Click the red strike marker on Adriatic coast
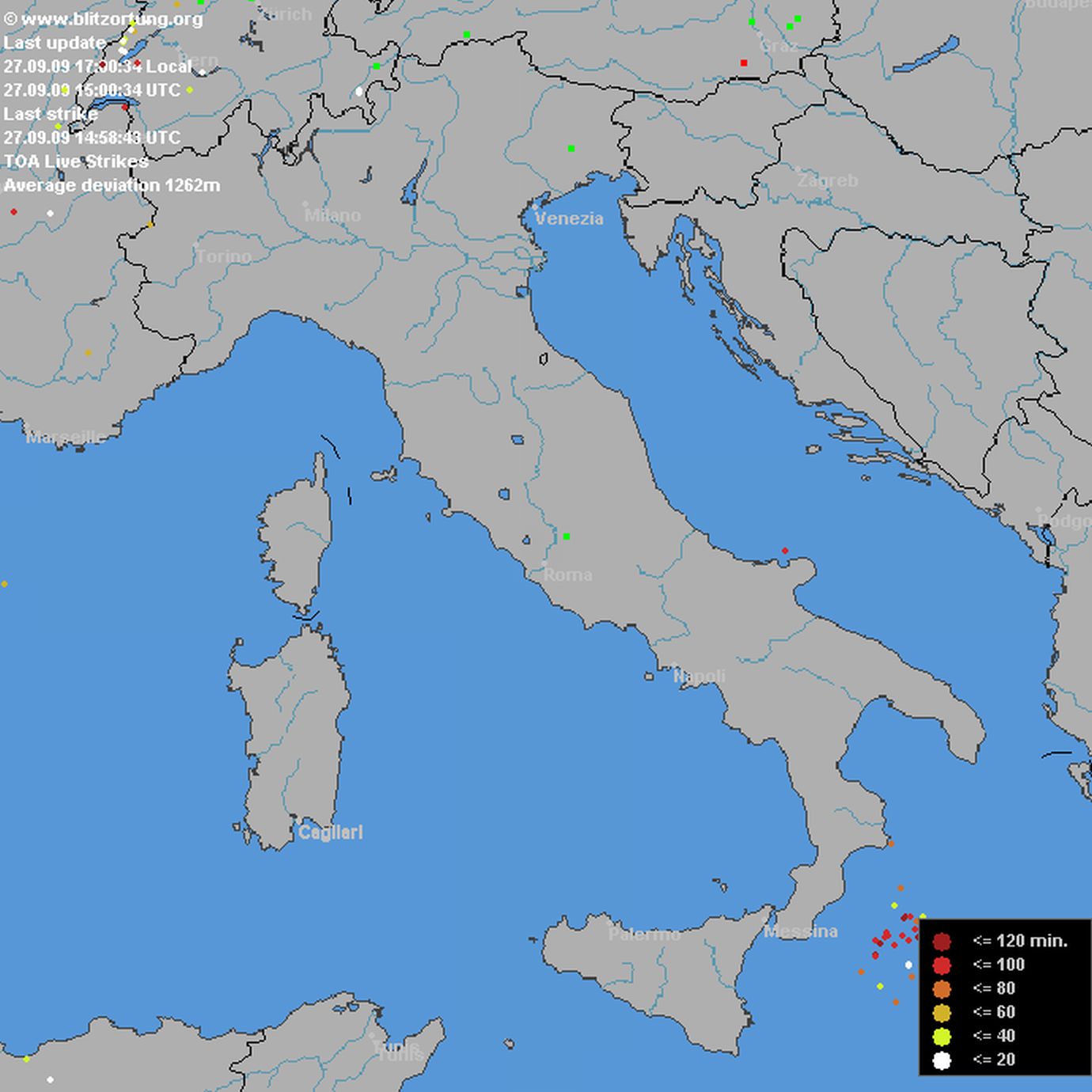 tap(785, 551)
